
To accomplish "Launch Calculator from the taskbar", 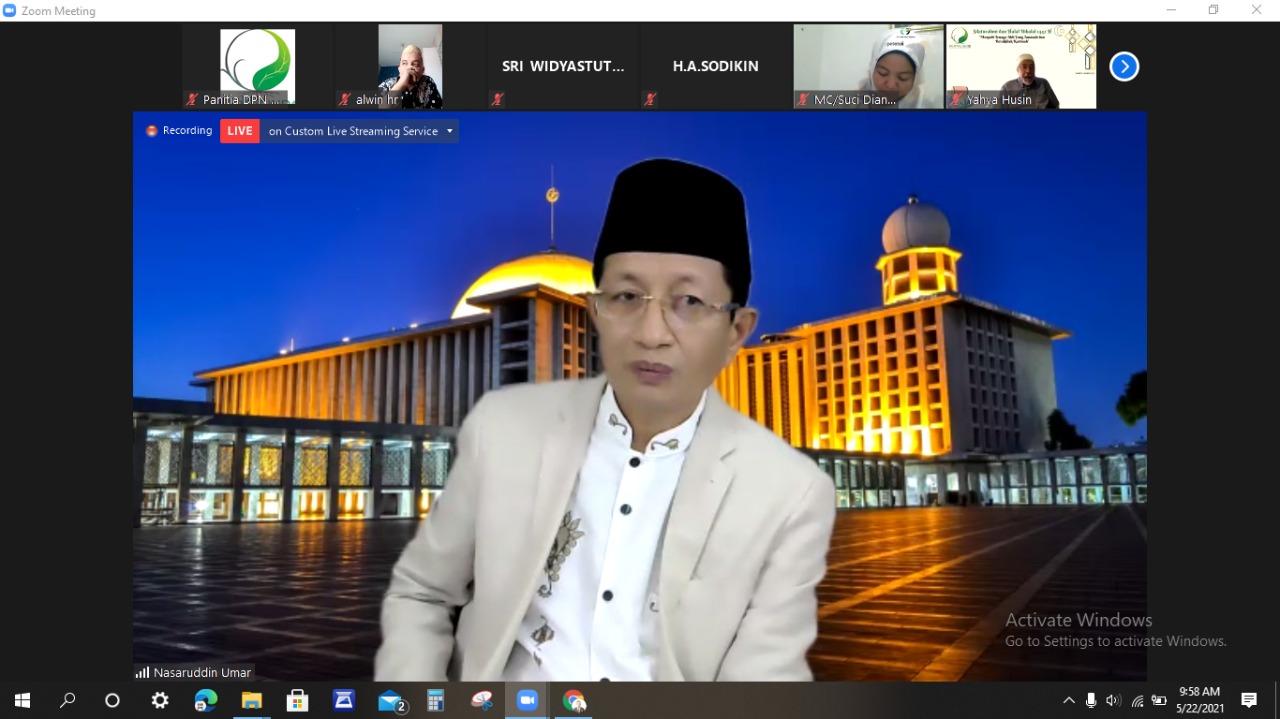I will pyautogui.click(x=435, y=700).
